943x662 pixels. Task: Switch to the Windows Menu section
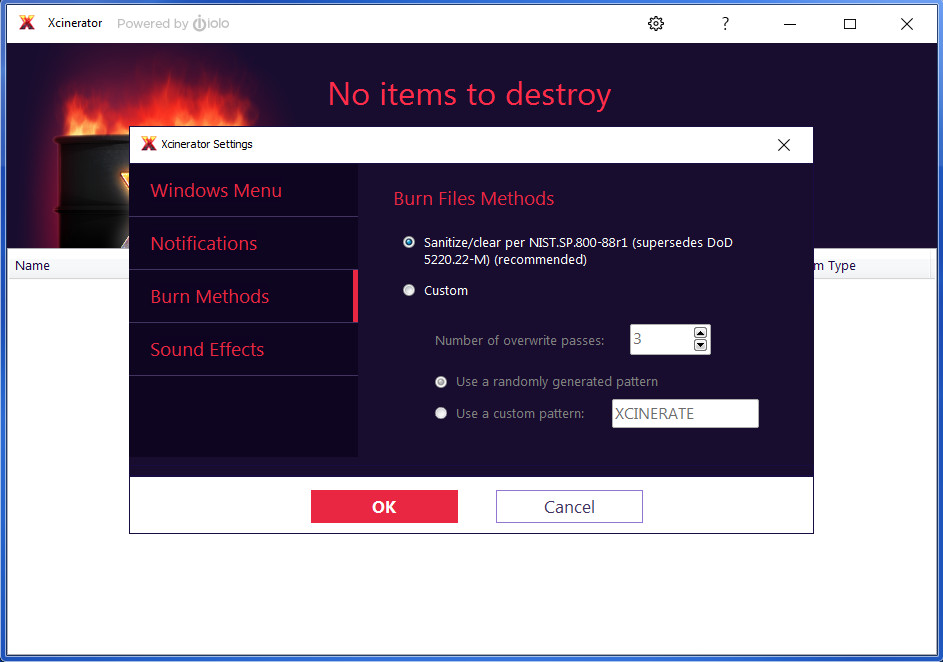point(216,190)
